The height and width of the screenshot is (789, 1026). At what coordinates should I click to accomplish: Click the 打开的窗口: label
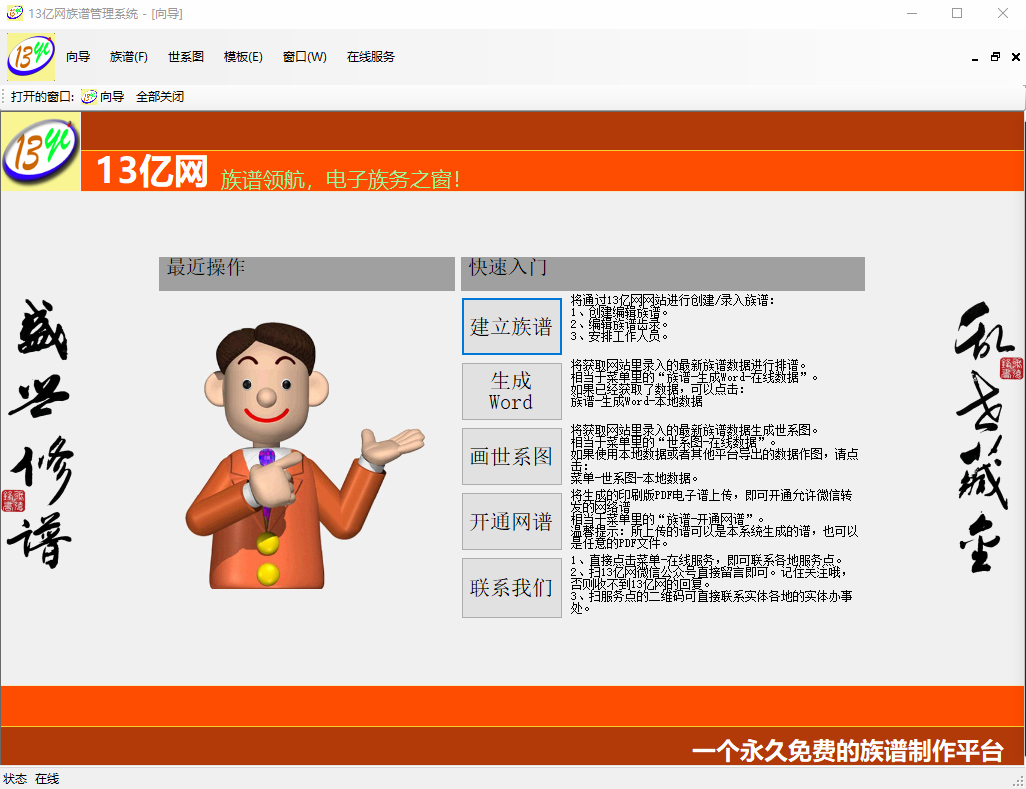coord(43,97)
